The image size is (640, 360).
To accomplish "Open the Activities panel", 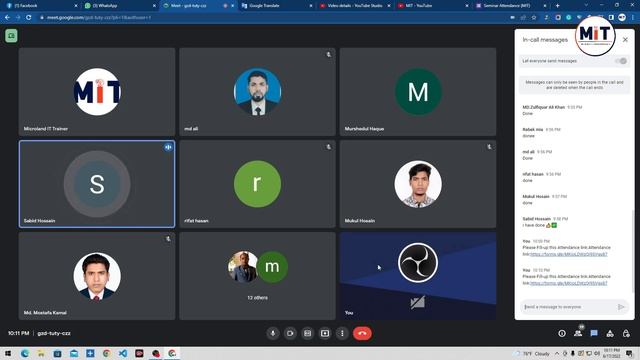I will [x=610, y=333].
